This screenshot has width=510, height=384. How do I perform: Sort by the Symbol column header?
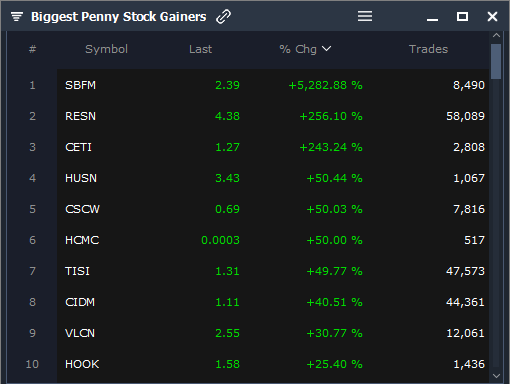pyautogui.click(x=106, y=49)
